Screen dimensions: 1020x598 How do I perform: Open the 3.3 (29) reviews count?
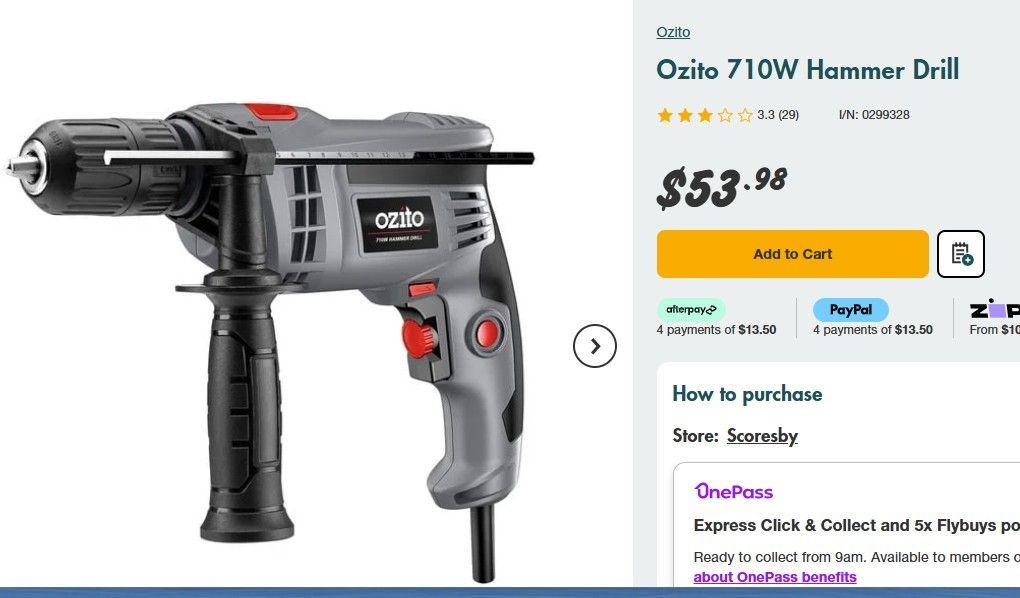coord(778,115)
